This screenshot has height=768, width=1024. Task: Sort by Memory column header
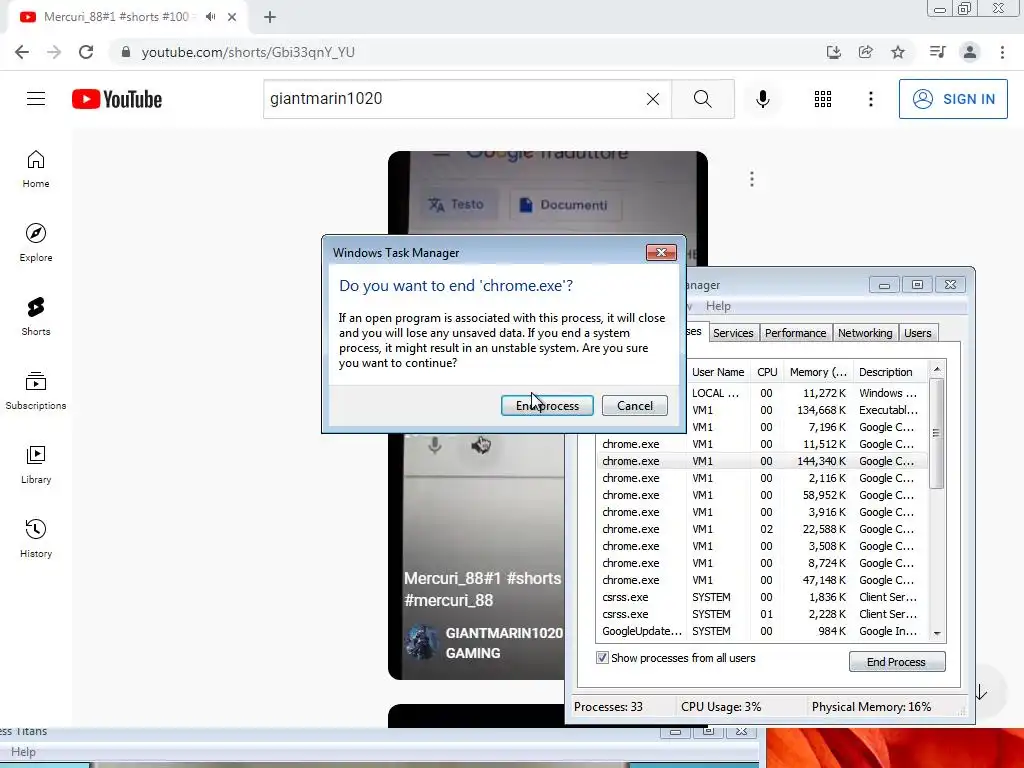[x=818, y=372]
